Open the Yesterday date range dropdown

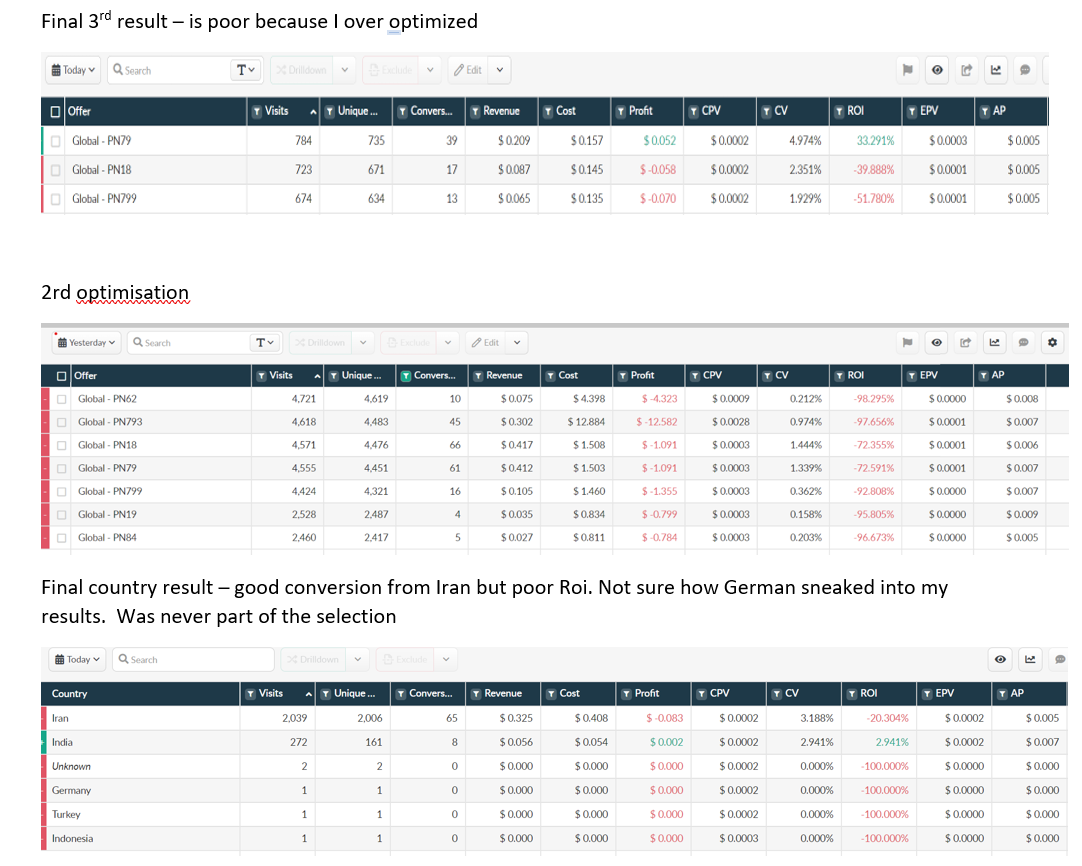pos(84,343)
